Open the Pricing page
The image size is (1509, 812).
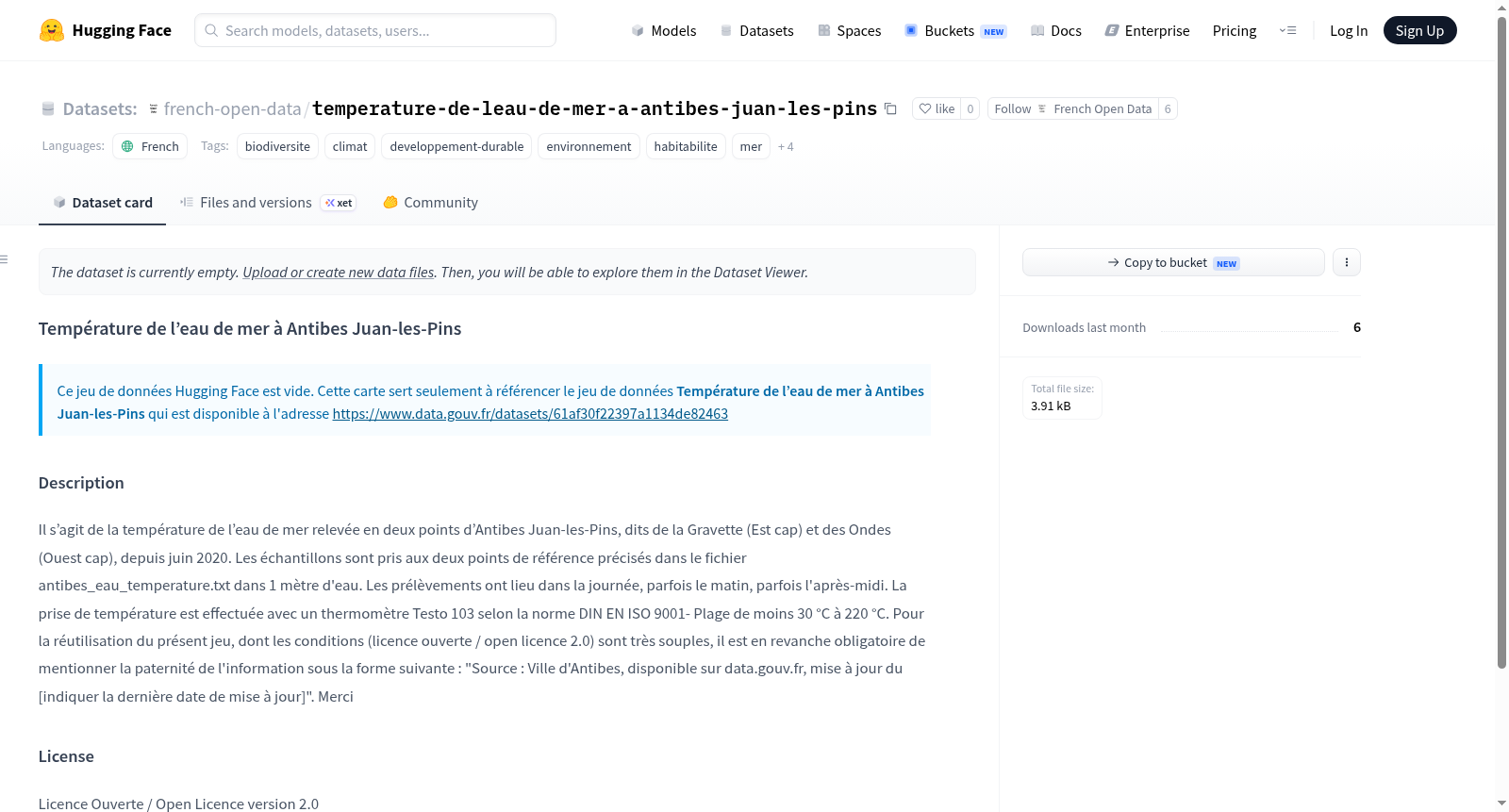[1235, 30]
